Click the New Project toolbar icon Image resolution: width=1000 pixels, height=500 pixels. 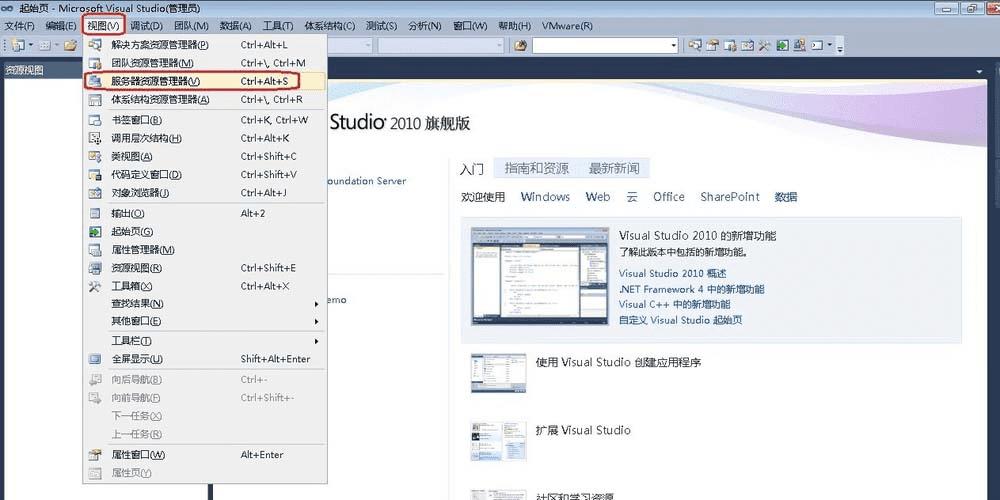coord(17,45)
